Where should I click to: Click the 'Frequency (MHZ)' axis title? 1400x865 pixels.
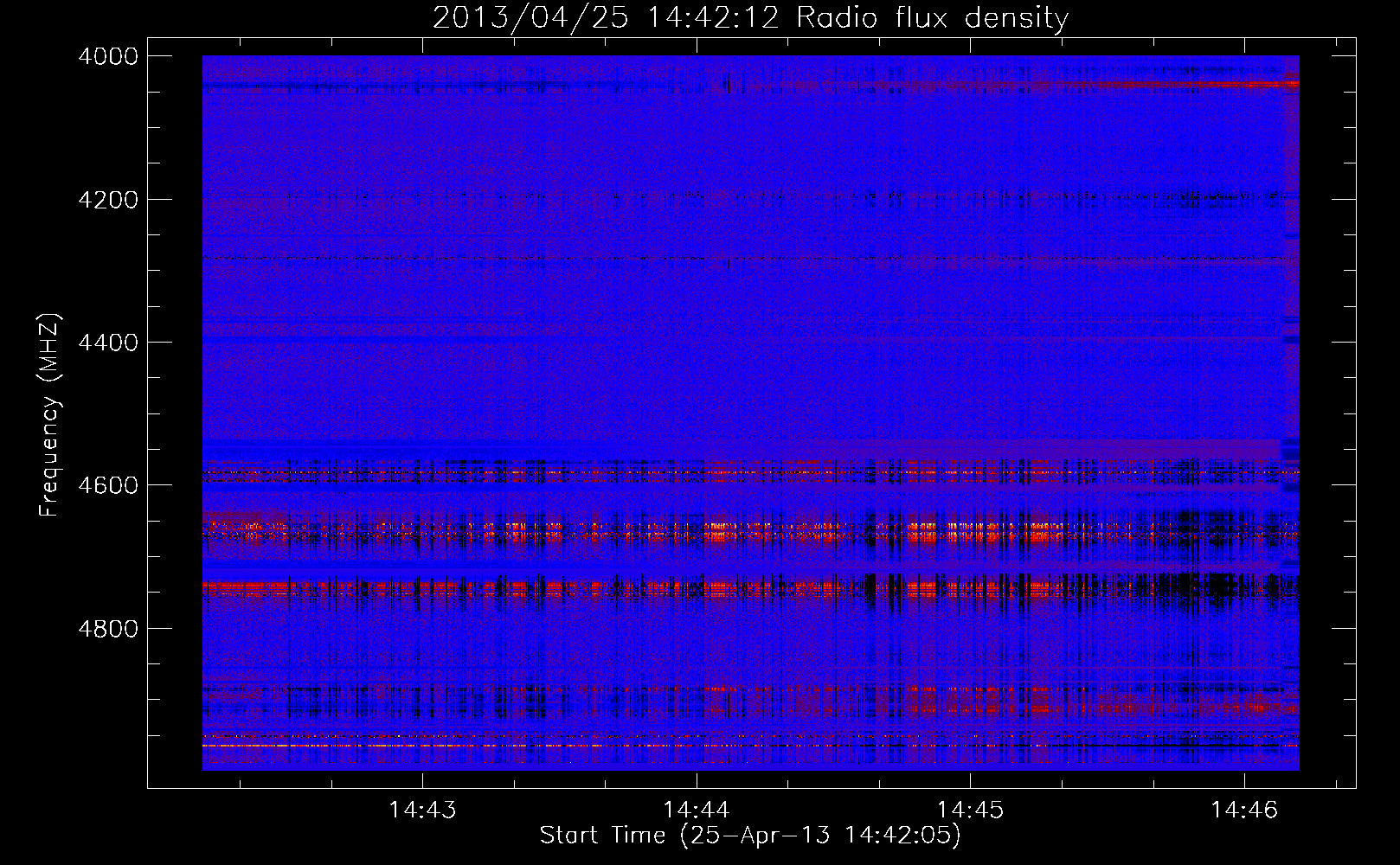click(x=50, y=415)
